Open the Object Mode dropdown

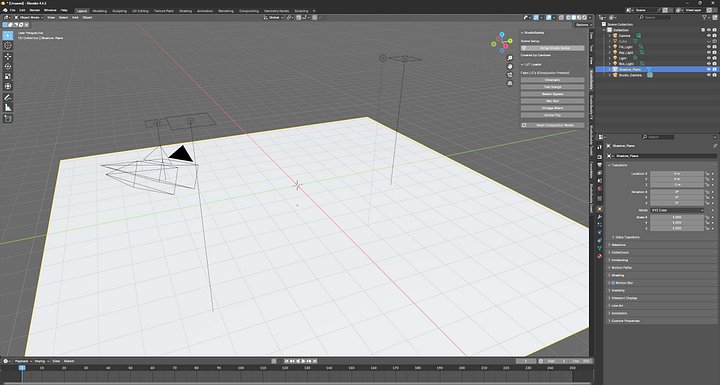(x=29, y=17)
